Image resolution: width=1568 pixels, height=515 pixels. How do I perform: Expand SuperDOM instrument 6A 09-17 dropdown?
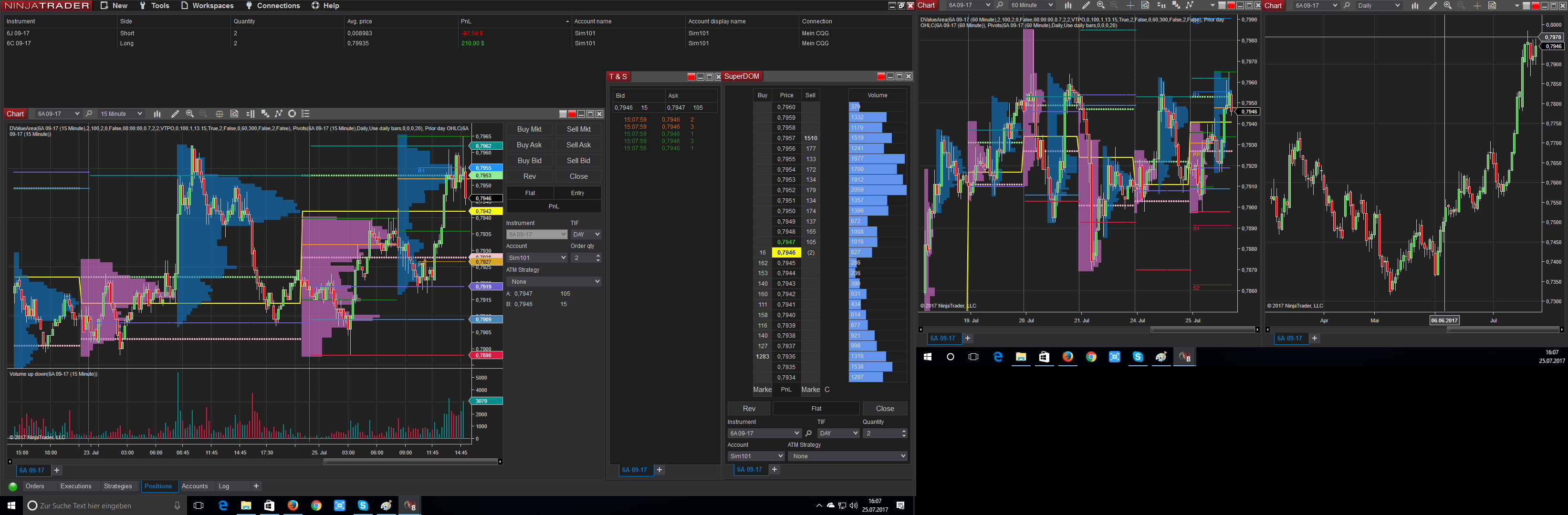click(764, 433)
